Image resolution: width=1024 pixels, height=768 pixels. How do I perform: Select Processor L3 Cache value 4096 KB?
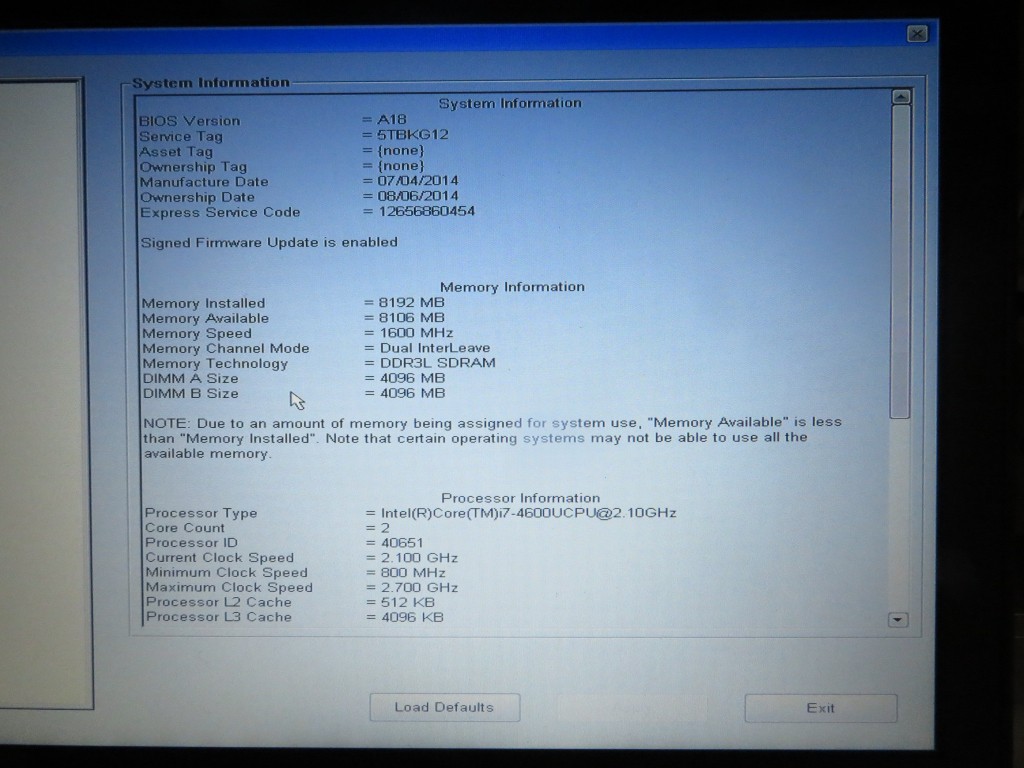coord(413,617)
